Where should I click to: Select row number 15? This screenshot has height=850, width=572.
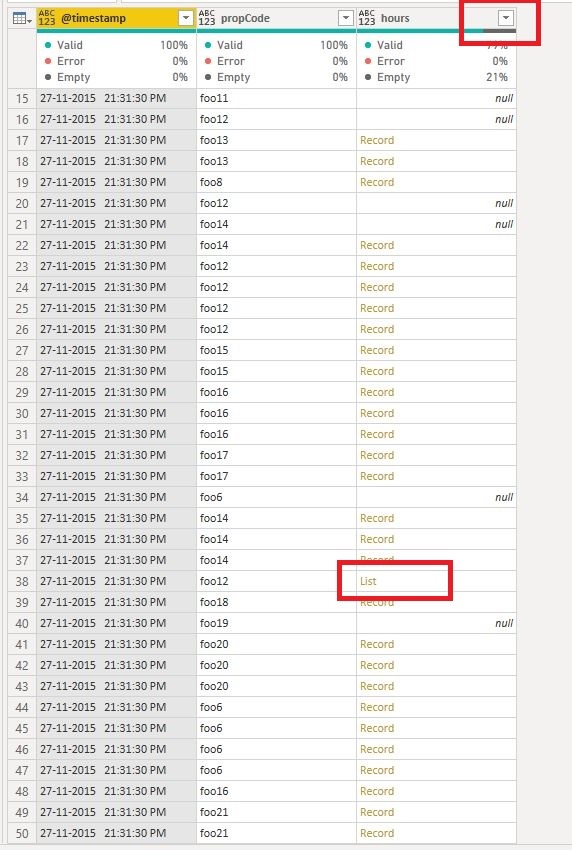click(22, 98)
